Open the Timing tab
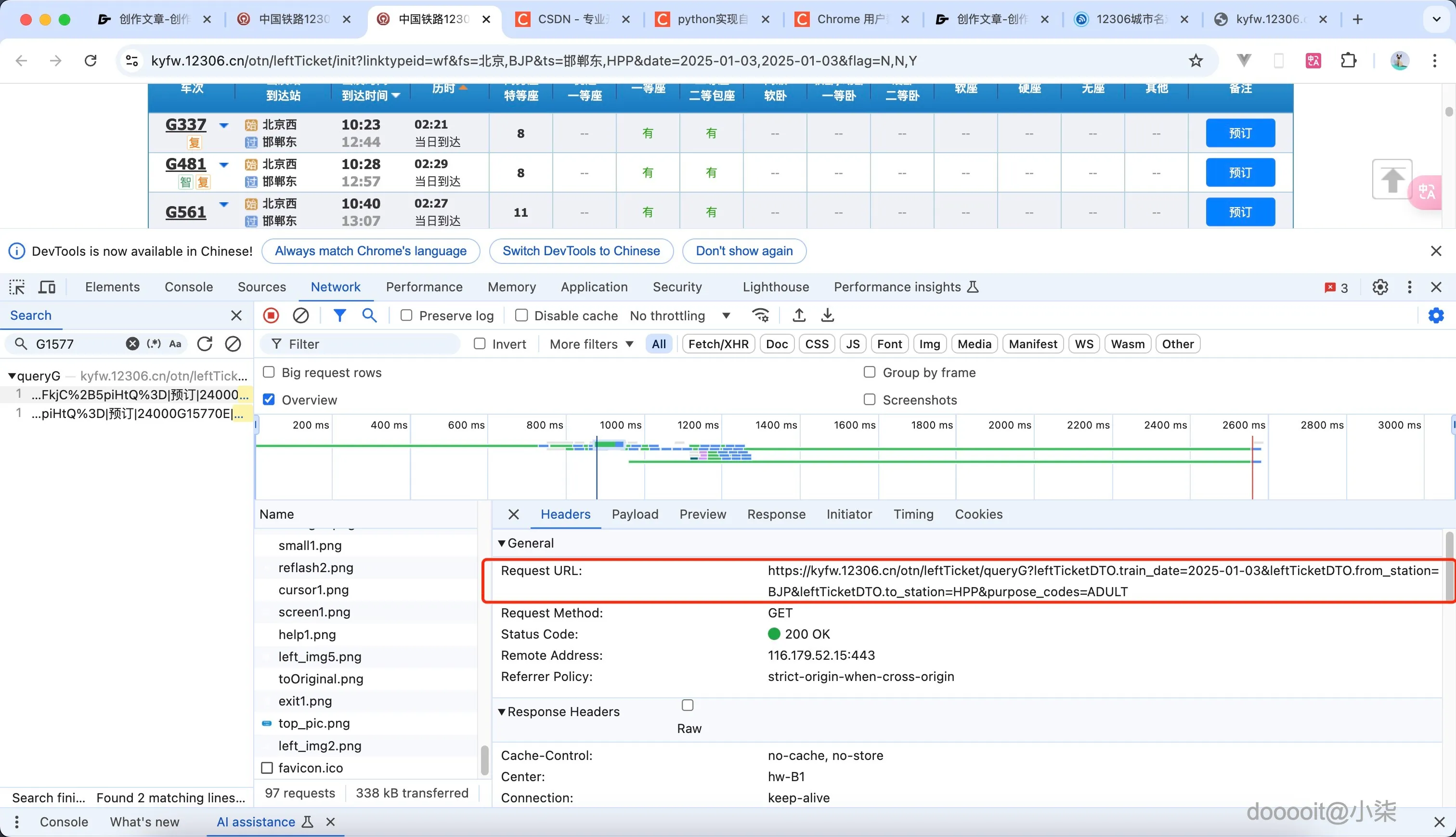This screenshot has width=1456, height=837. pos(913,514)
